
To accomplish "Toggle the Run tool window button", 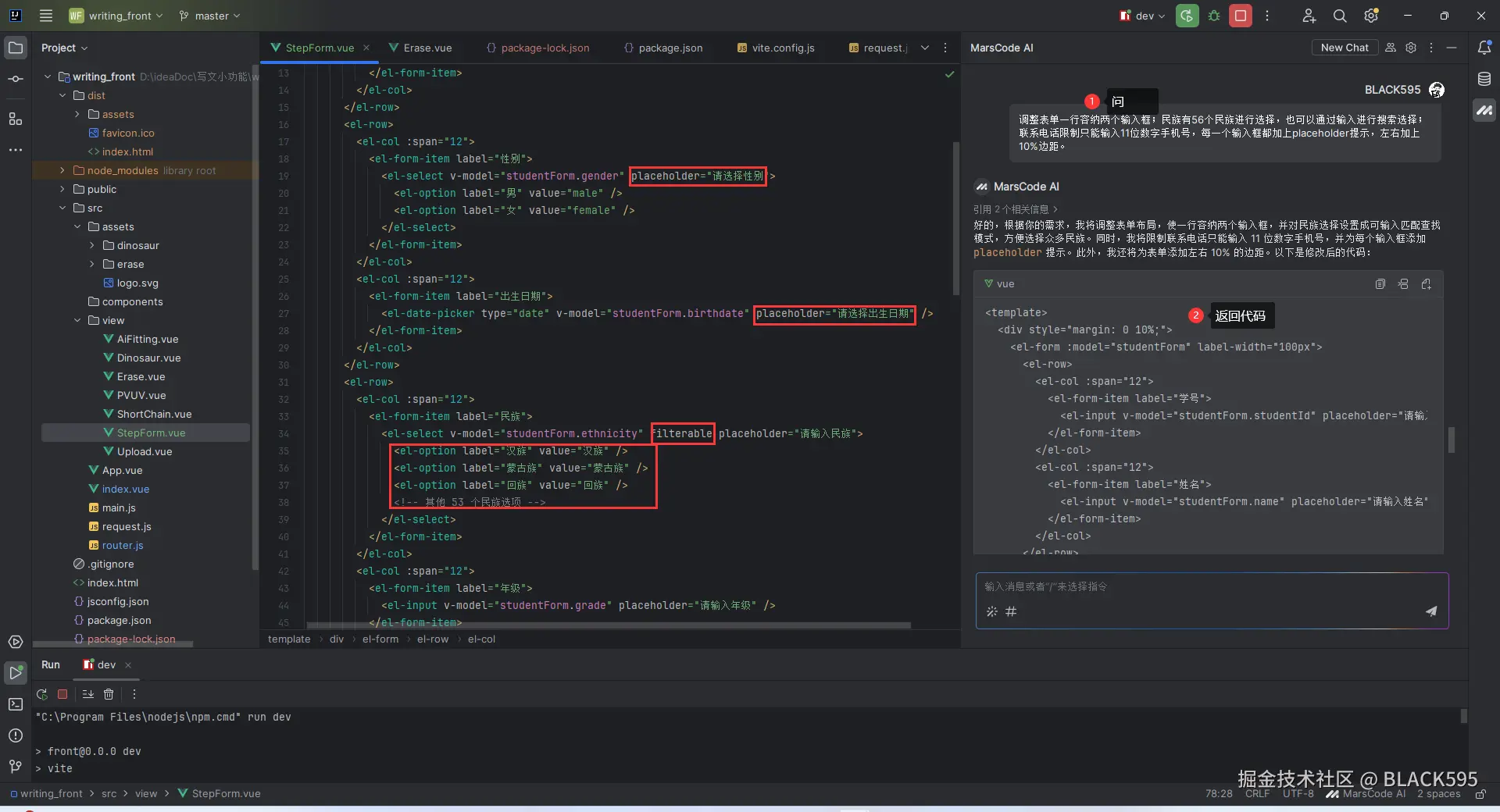I will [16, 672].
